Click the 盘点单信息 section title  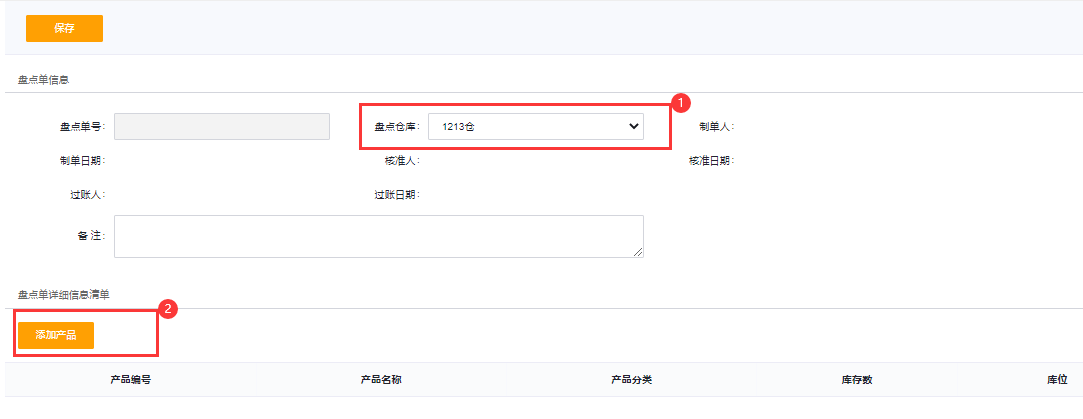point(43,80)
